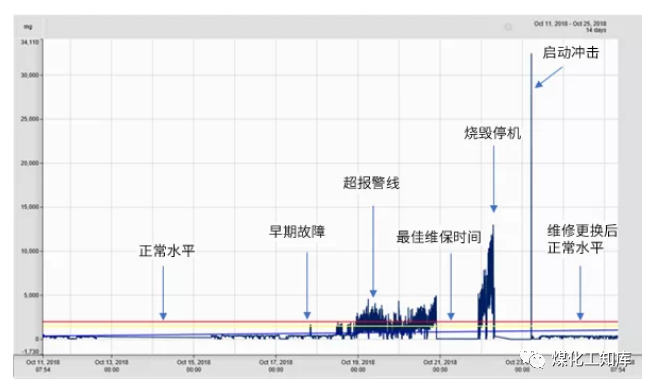Viewport: 652px width, 387px height.
Task: Click the arrowhead under 最佳维保时间 label
Action: tap(451, 316)
